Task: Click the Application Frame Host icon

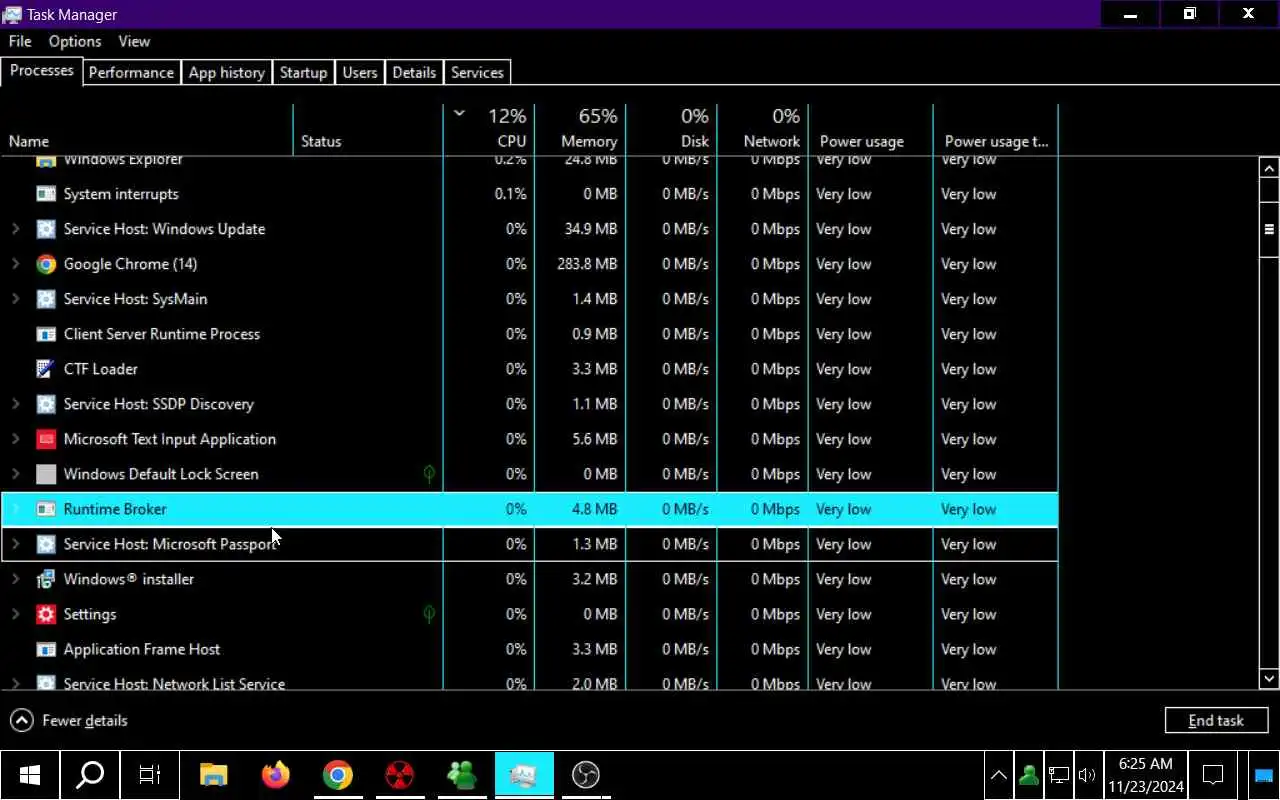Action: tap(46, 649)
